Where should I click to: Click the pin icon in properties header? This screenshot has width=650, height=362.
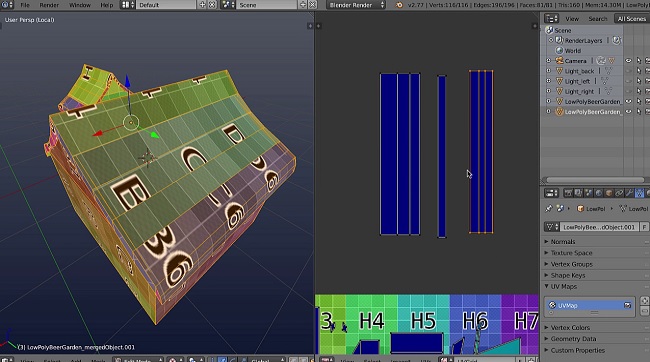[549, 209]
